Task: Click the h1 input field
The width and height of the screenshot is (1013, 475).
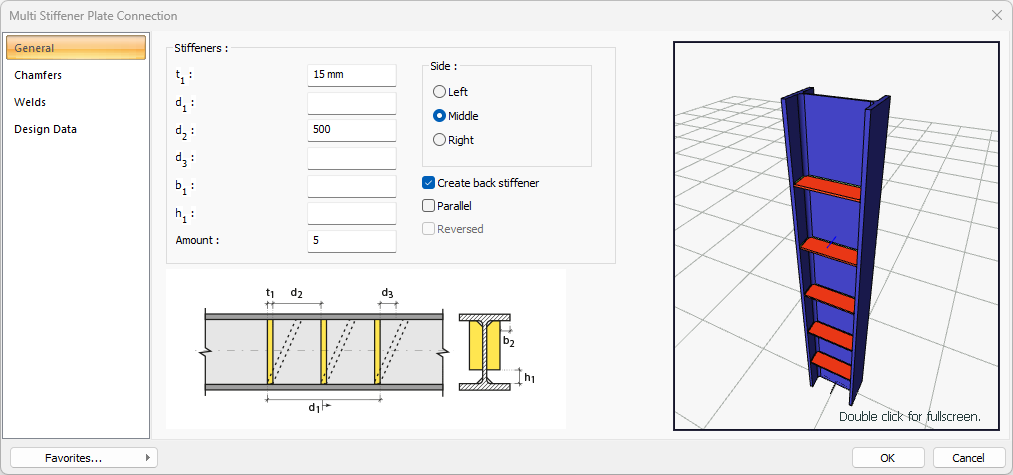Action: (x=352, y=213)
